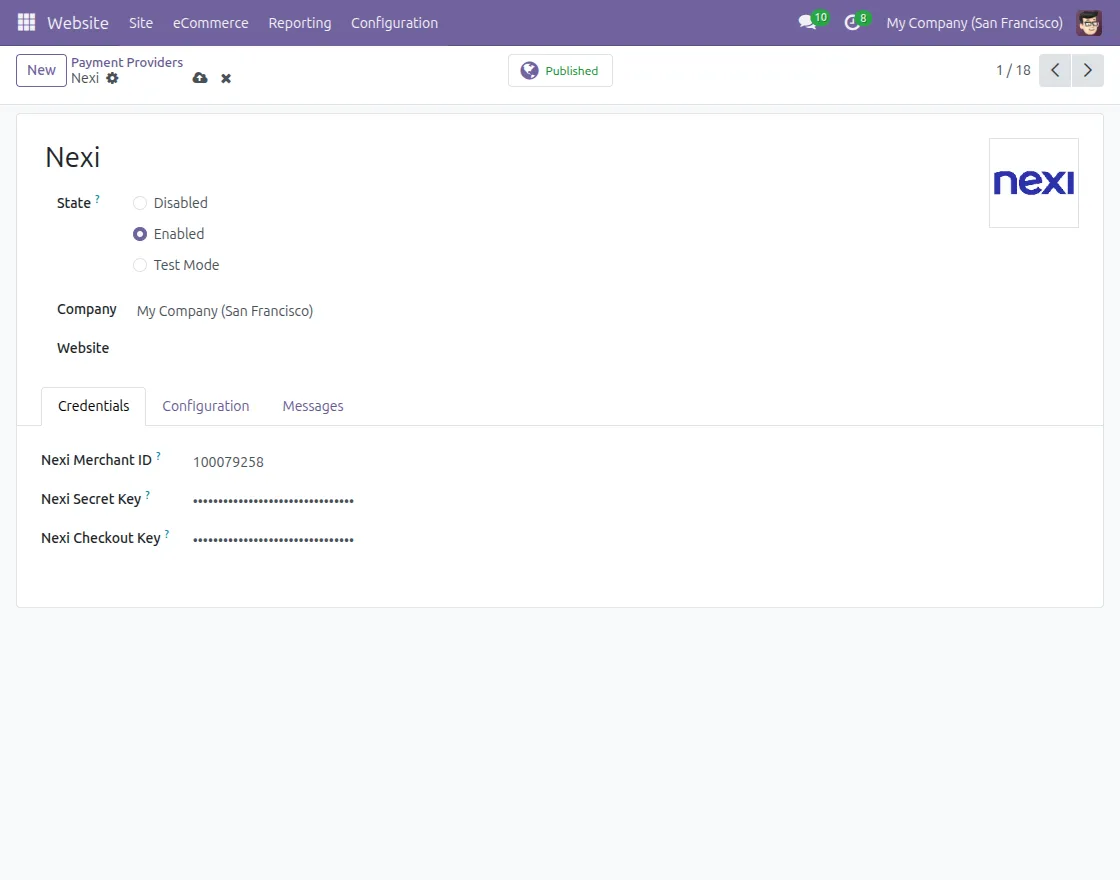Open the user avatar menu
Screen dimensions: 1120x880
[x=1089, y=23]
